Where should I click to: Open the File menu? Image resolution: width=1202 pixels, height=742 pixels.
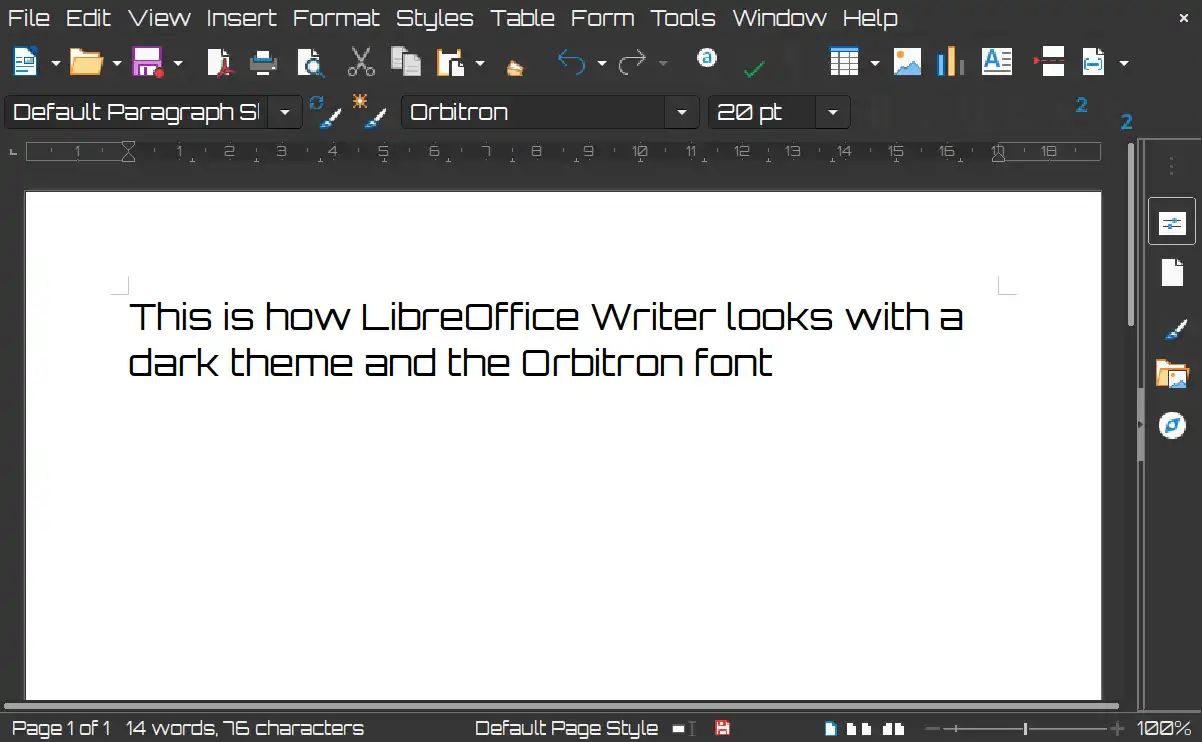28,18
